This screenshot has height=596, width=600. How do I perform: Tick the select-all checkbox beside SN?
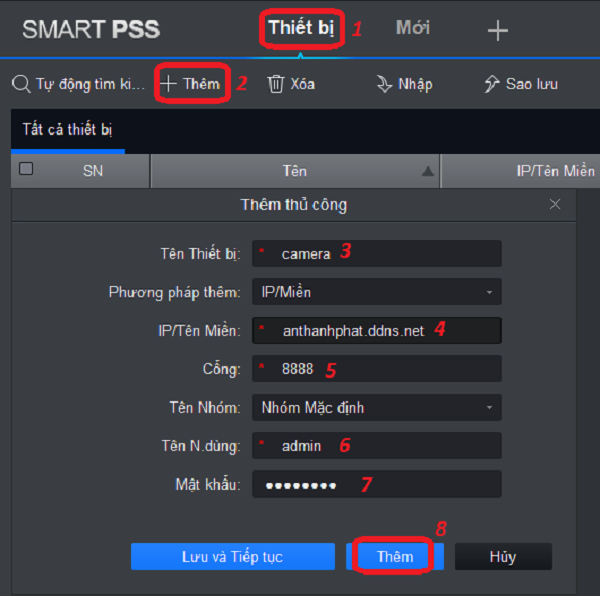[26, 169]
